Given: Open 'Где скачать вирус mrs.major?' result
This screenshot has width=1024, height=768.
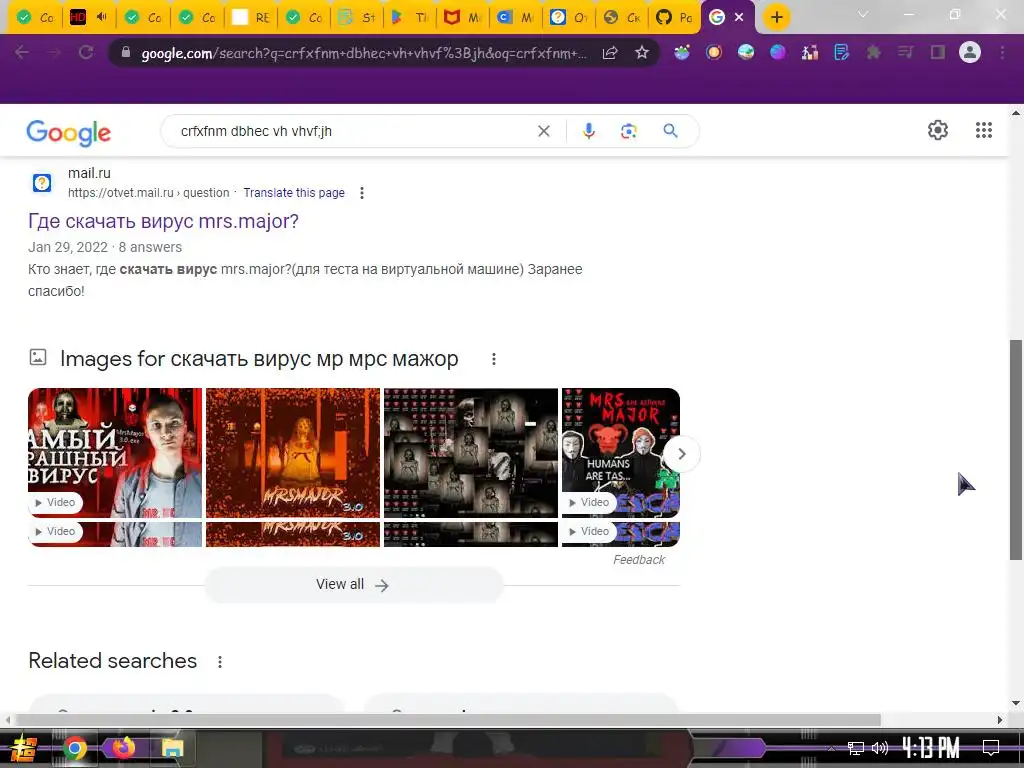Looking at the screenshot, I should [x=163, y=221].
